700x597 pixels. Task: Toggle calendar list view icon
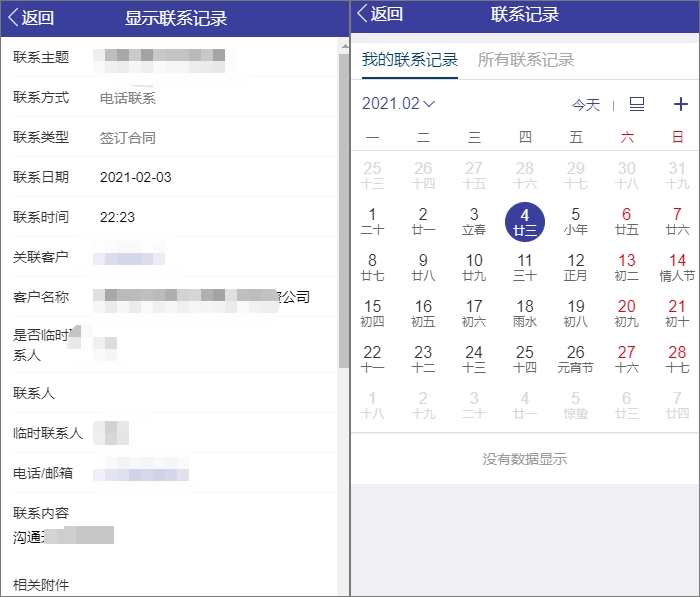(x=637, y=104)
